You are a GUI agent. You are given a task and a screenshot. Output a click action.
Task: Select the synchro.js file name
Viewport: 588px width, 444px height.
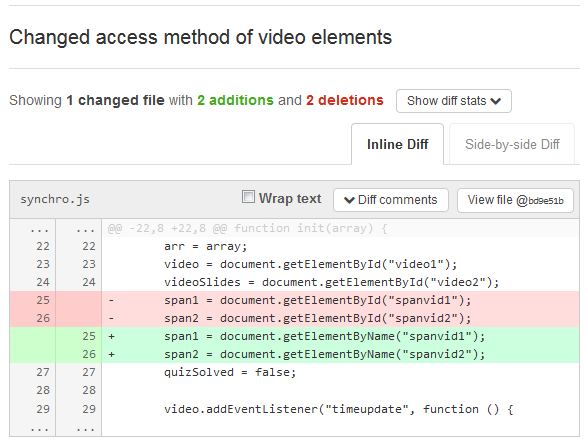(55, 199)
